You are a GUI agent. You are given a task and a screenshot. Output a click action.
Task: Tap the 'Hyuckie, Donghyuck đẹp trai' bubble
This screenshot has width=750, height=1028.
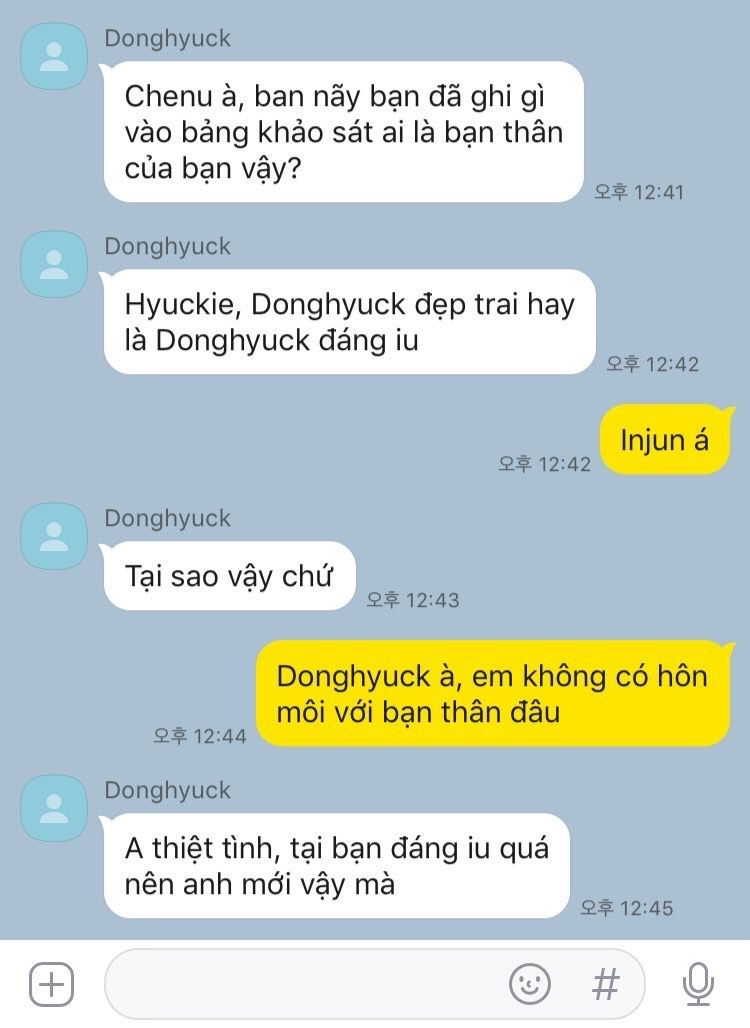point(349,322)
